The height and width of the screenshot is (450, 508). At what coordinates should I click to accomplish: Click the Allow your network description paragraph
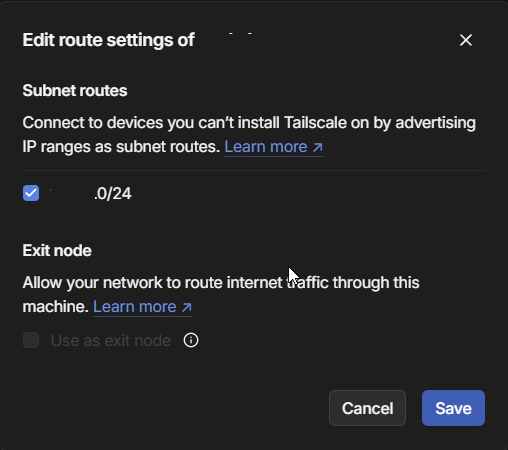tap(221, 295)
